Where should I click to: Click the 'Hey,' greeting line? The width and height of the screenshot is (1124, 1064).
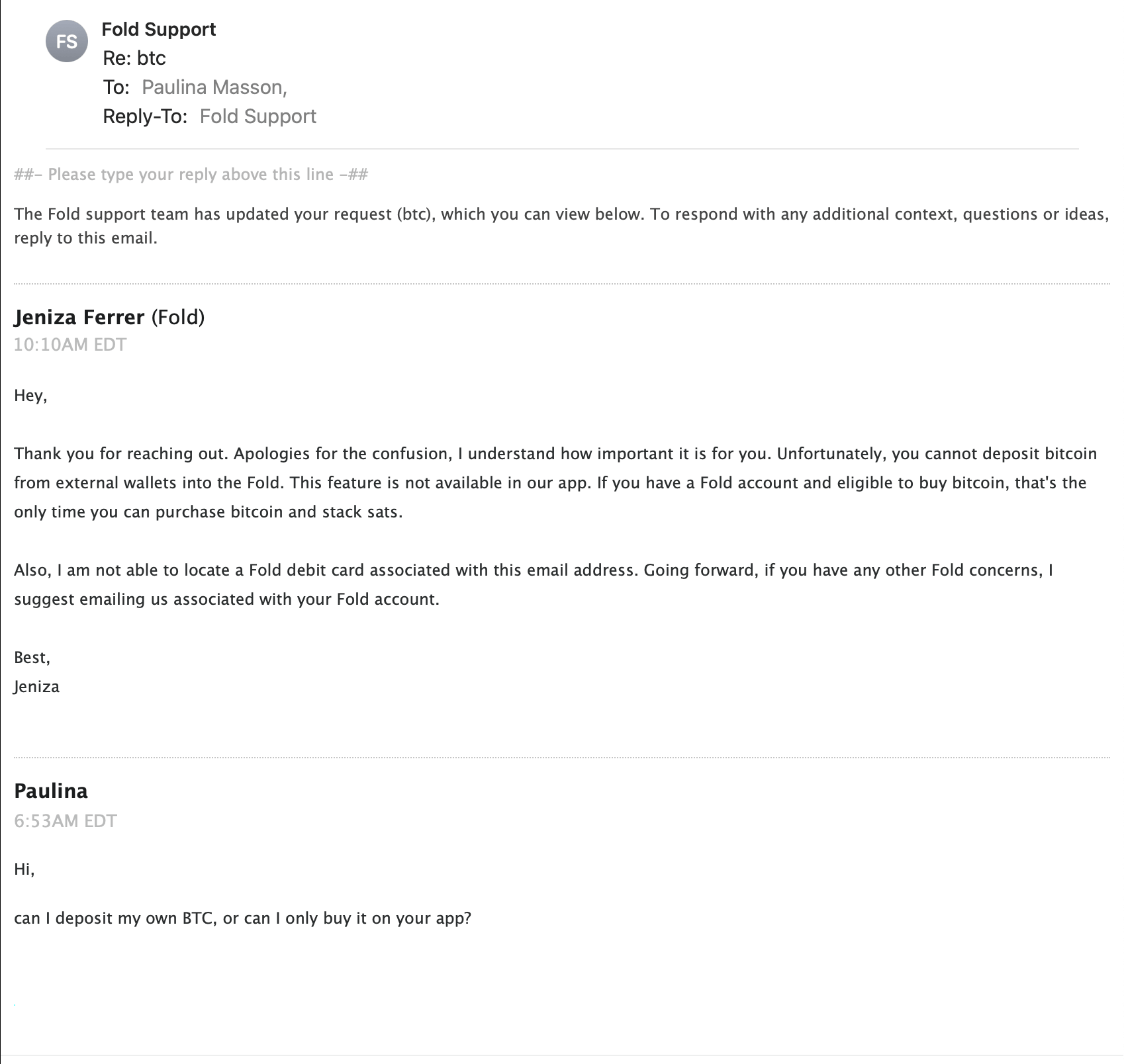tap(30, 396)
